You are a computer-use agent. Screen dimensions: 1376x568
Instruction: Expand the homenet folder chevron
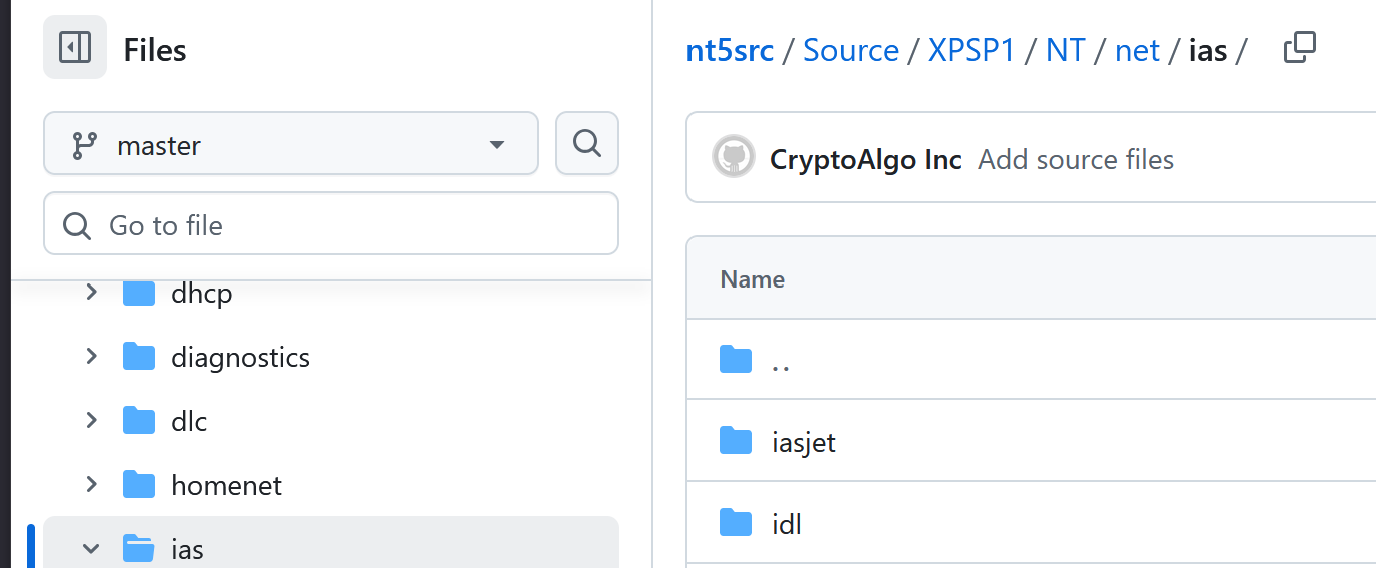pos(91,485)
